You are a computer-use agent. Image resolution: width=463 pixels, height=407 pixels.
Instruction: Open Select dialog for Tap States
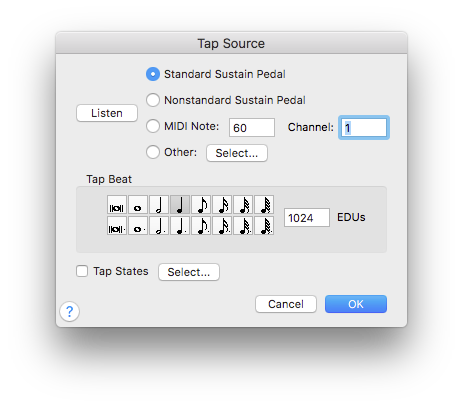[189, 272]
